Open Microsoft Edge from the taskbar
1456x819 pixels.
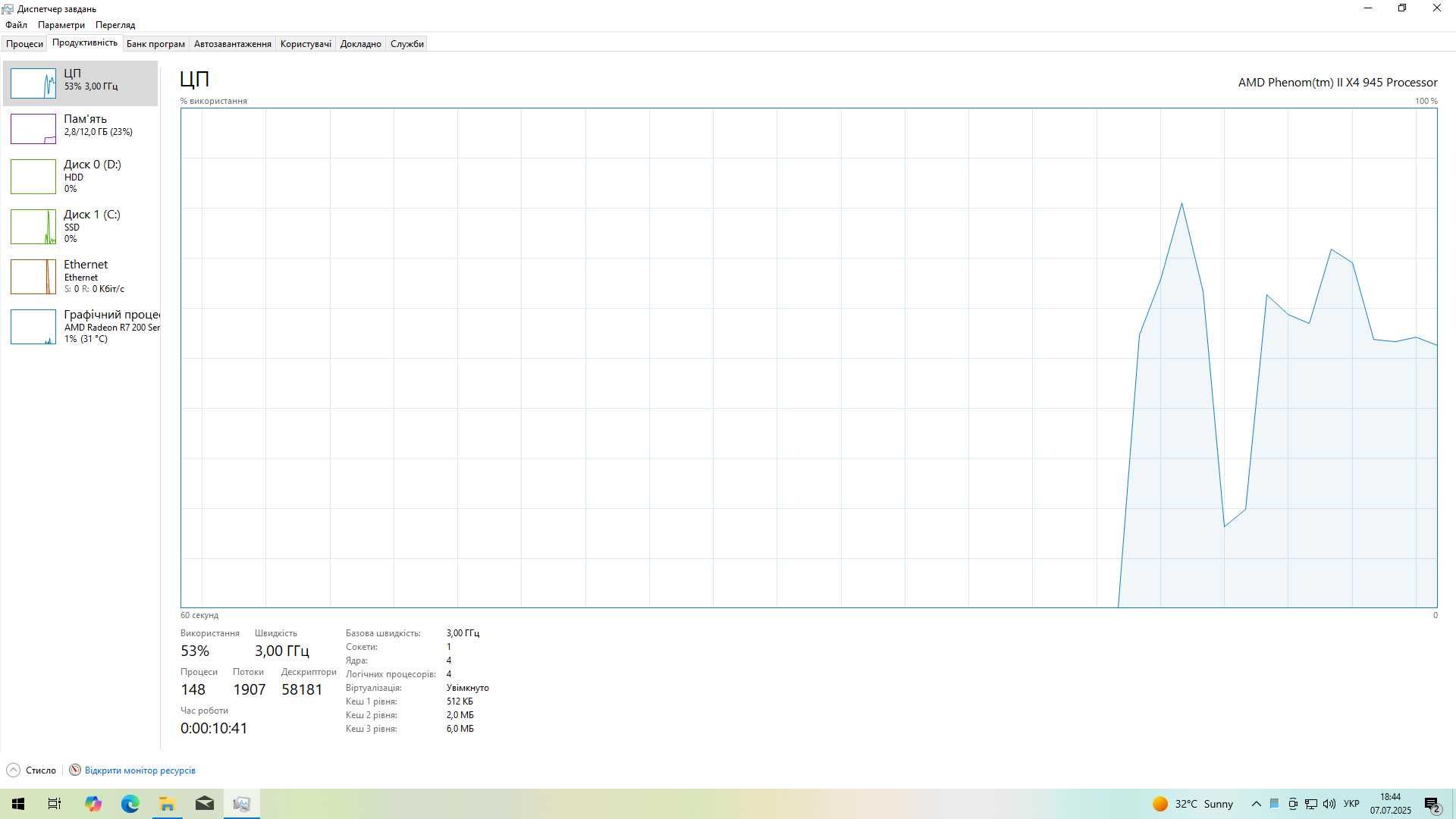click(x=130, y=804)
